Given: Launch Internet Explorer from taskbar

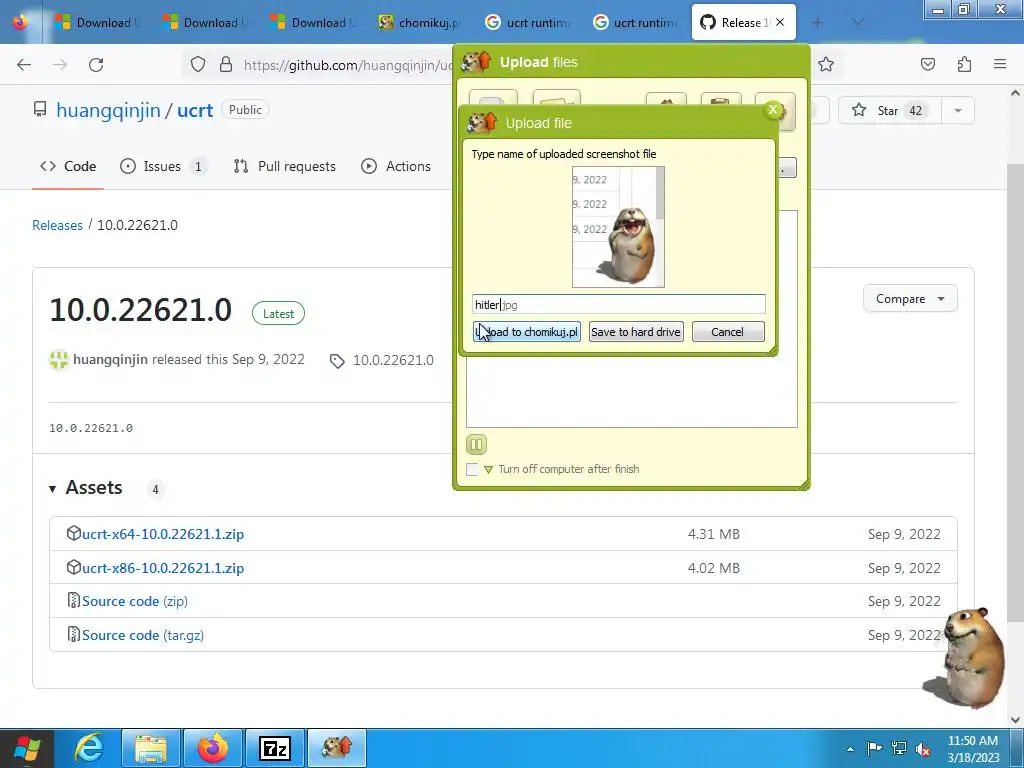Looking at the screenshot, I should click(89, 749).
